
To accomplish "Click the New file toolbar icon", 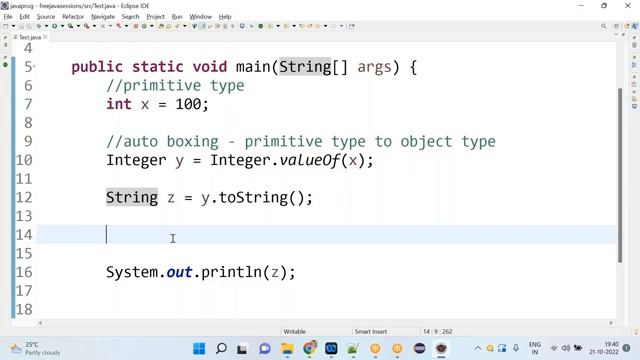I will point(6,26).
